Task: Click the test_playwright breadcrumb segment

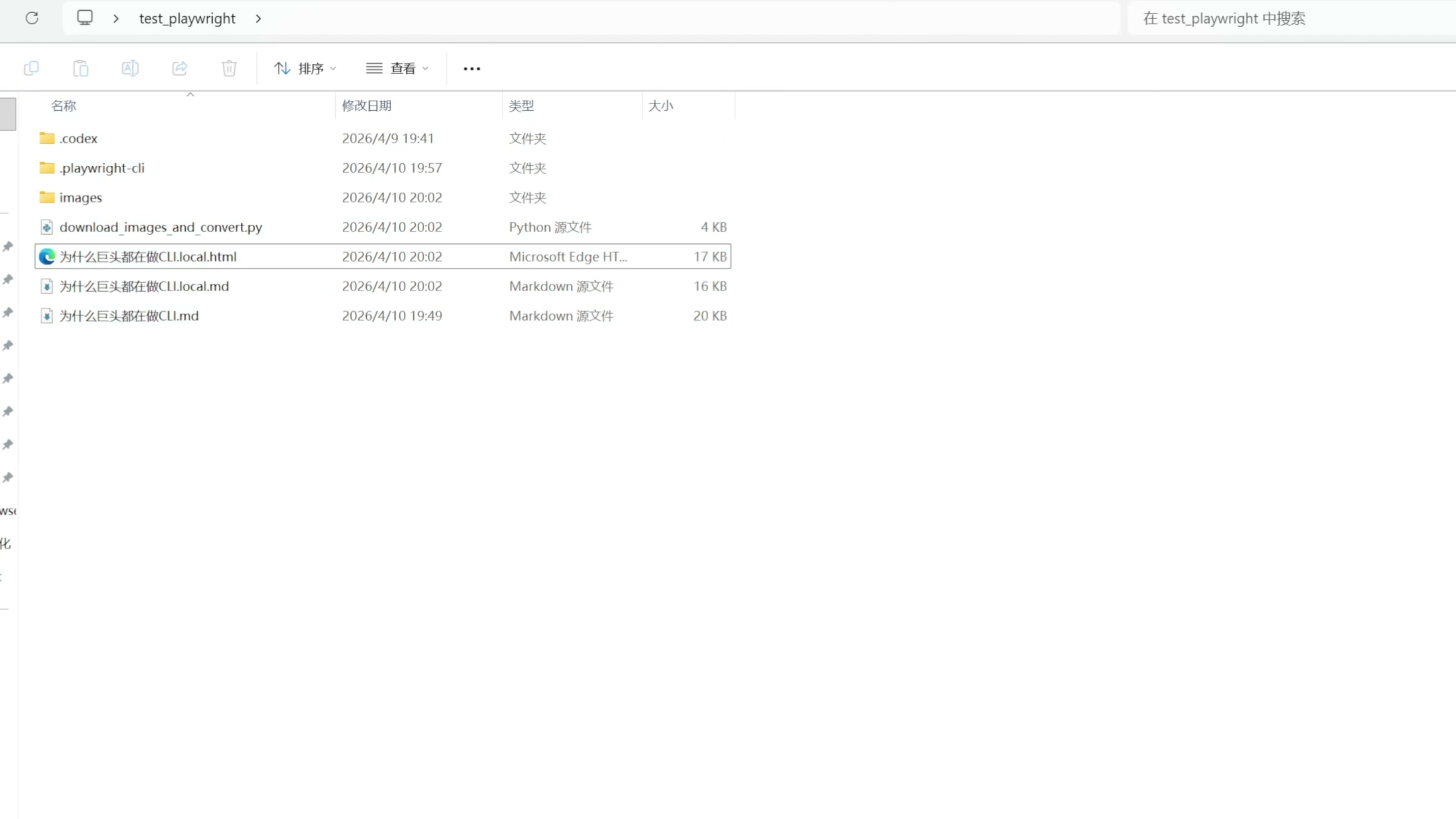Action: coord(187,19)
